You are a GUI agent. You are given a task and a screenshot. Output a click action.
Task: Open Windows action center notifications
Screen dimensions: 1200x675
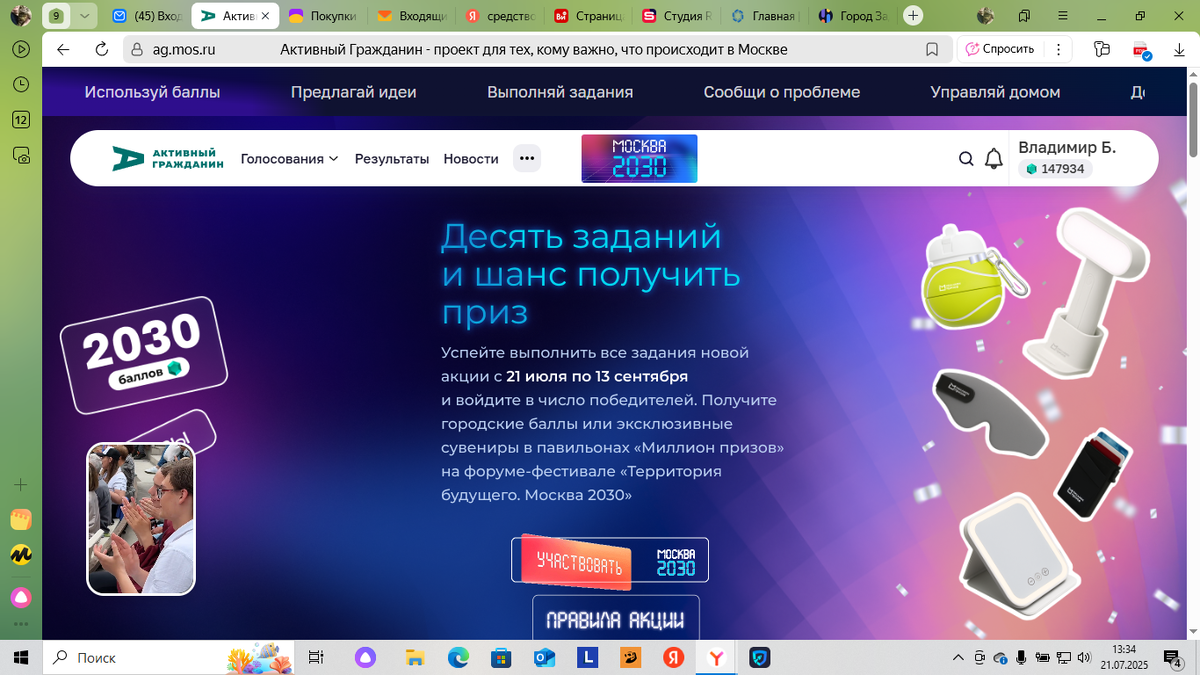click(1174, 657)
